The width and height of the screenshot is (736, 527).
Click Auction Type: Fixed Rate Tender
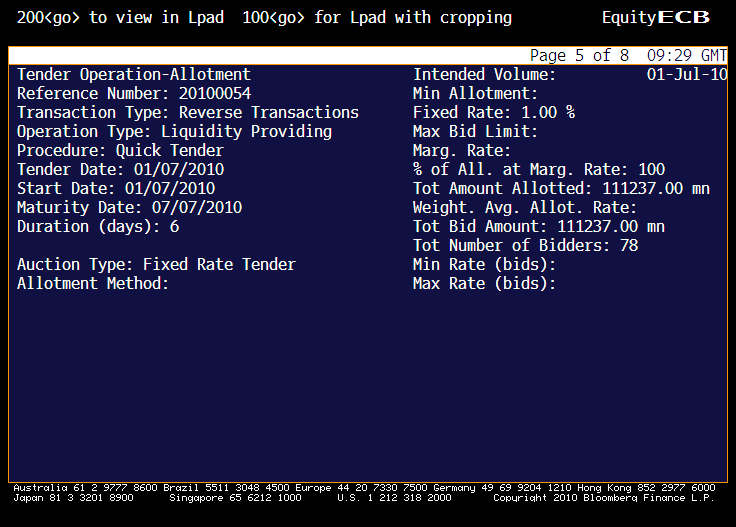point(156,265)
